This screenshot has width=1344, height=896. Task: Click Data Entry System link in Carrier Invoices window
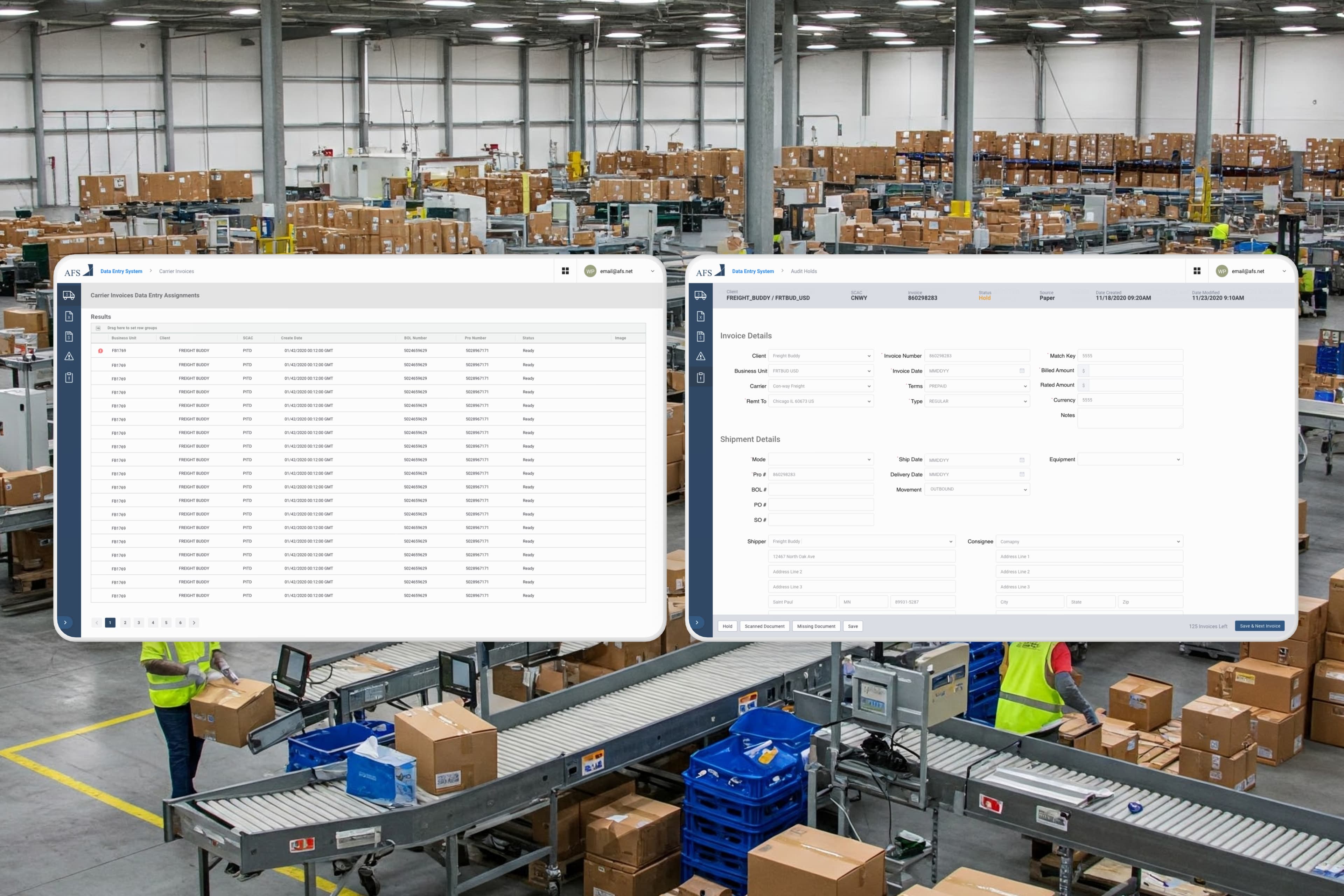[x=121, y=272]
